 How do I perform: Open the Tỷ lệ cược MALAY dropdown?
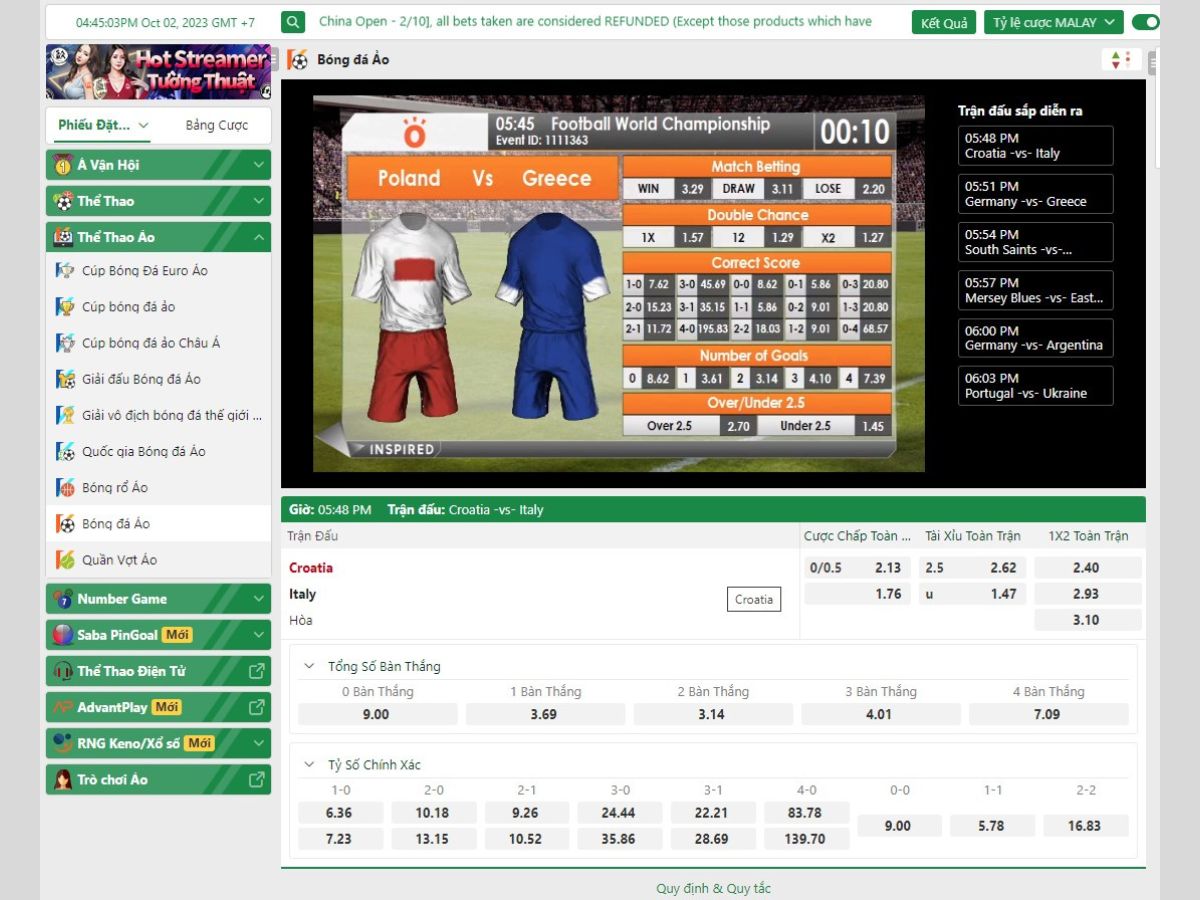point(1053,22)
